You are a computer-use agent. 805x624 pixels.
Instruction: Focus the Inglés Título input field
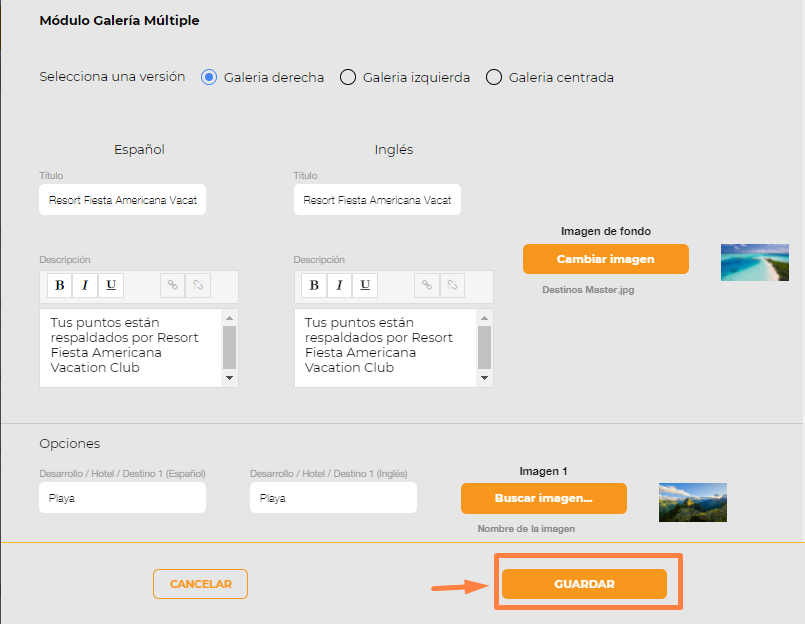coord(377,200)
